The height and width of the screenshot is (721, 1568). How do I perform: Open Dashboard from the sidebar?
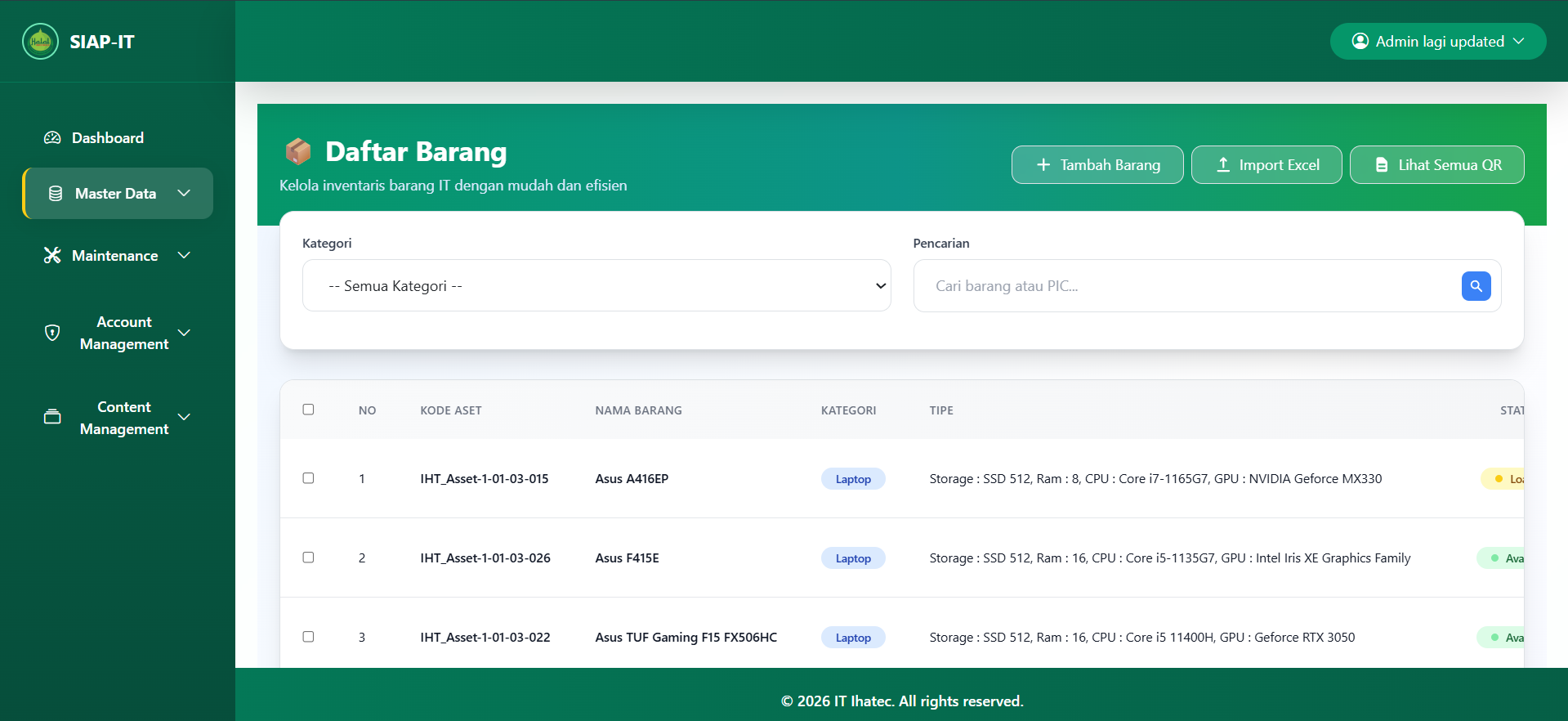(118, 137)
